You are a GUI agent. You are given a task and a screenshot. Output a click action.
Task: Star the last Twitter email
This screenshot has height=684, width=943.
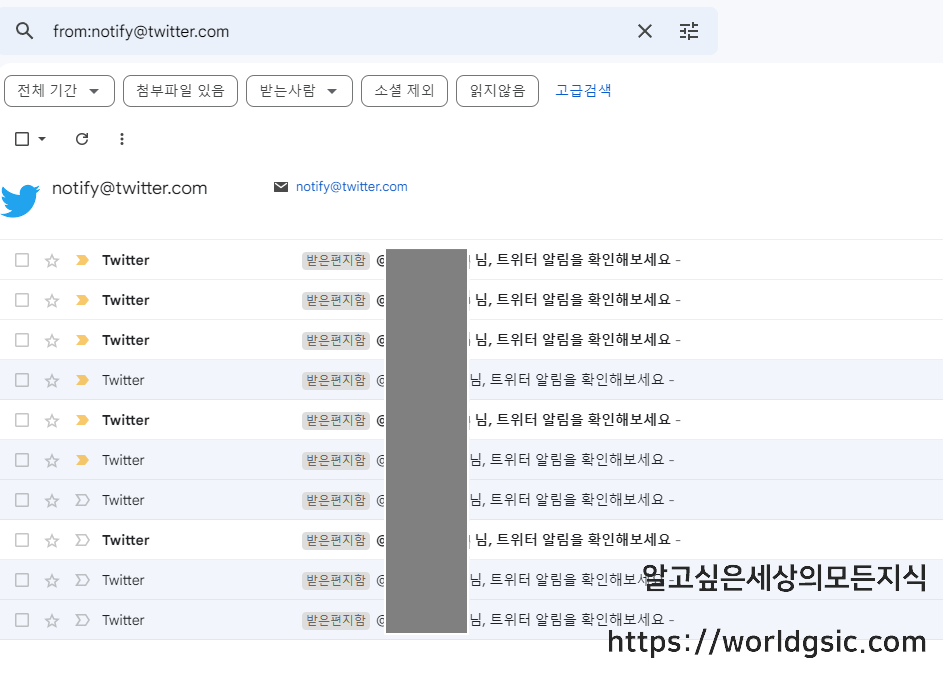pyautogui.click(x=52, y=620)
